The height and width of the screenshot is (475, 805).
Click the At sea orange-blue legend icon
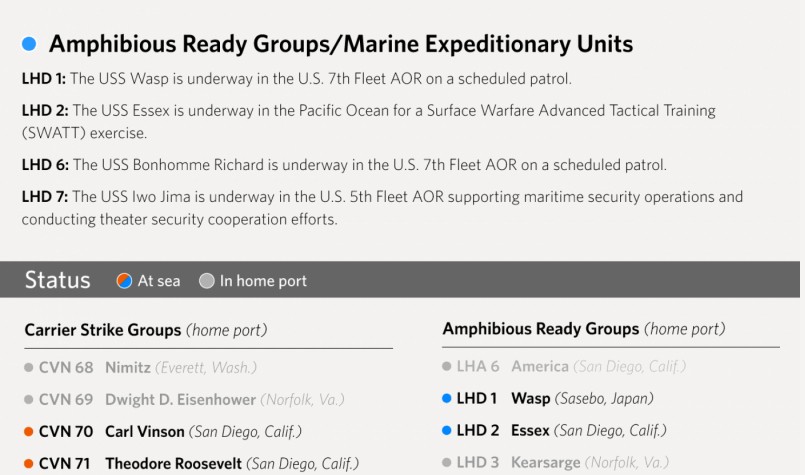[125, 281]
